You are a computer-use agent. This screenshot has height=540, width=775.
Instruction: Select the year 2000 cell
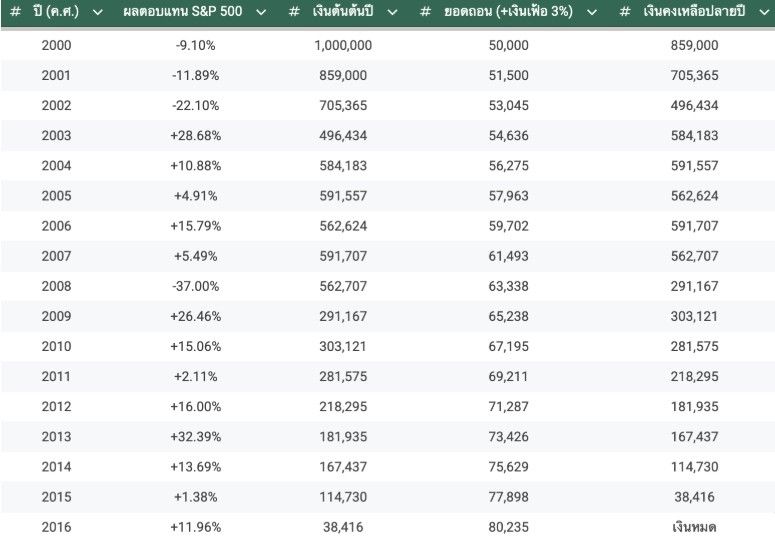(x=56, y=46)
